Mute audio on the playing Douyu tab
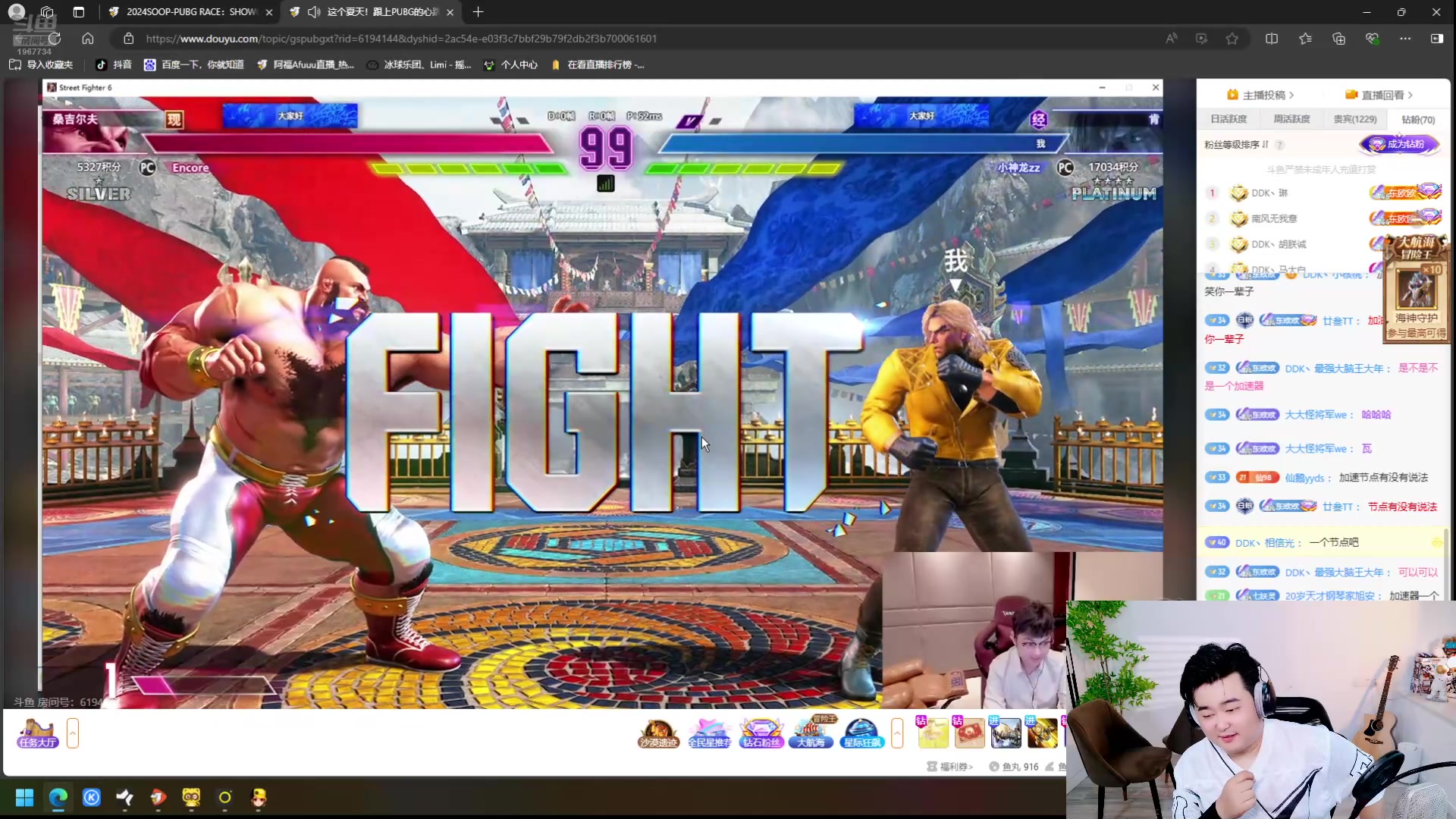This screenshot has height=819, width=1456. click(x=314, y=12)
